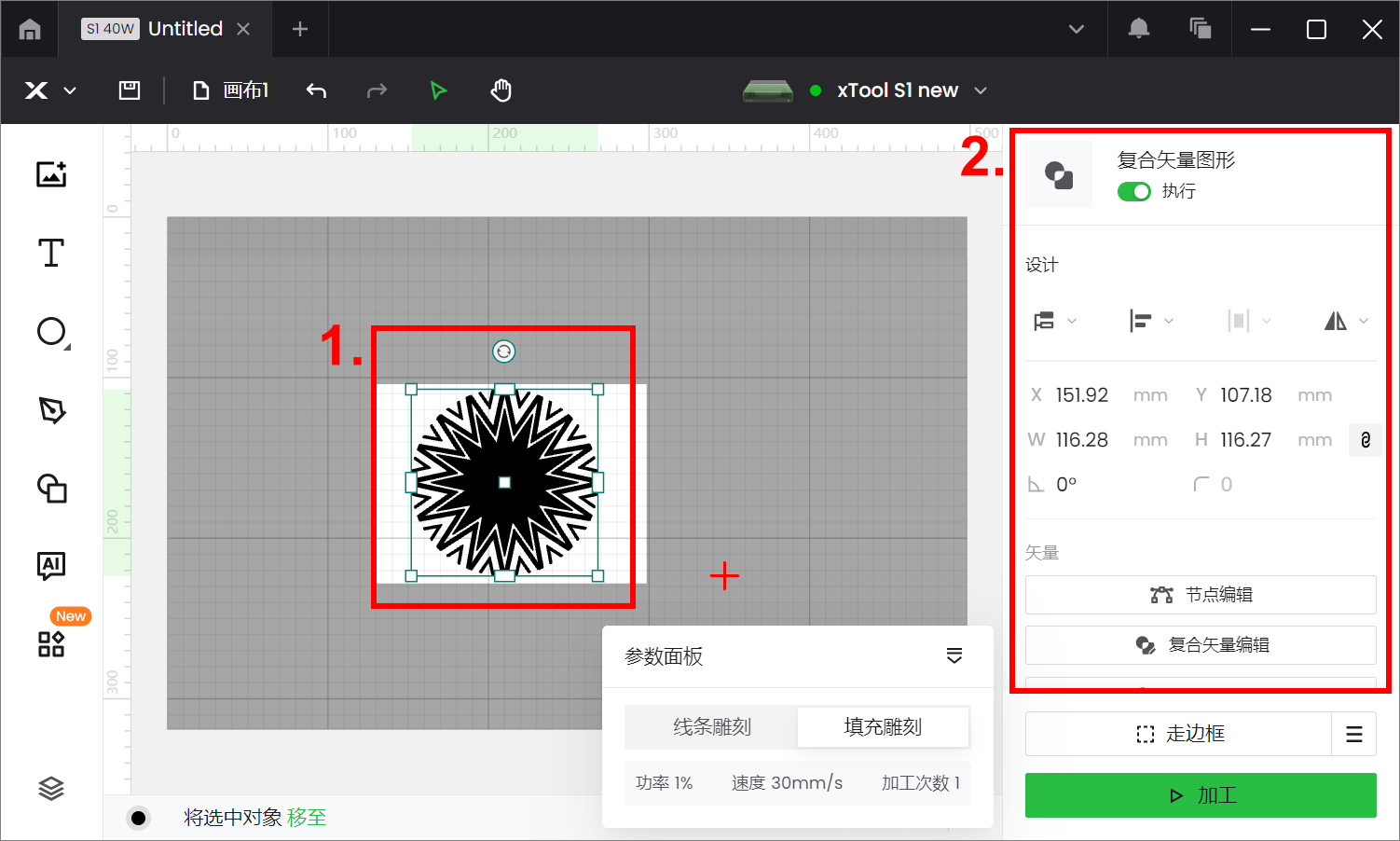
Task: Undo the last action
Action: coord(317,90)
